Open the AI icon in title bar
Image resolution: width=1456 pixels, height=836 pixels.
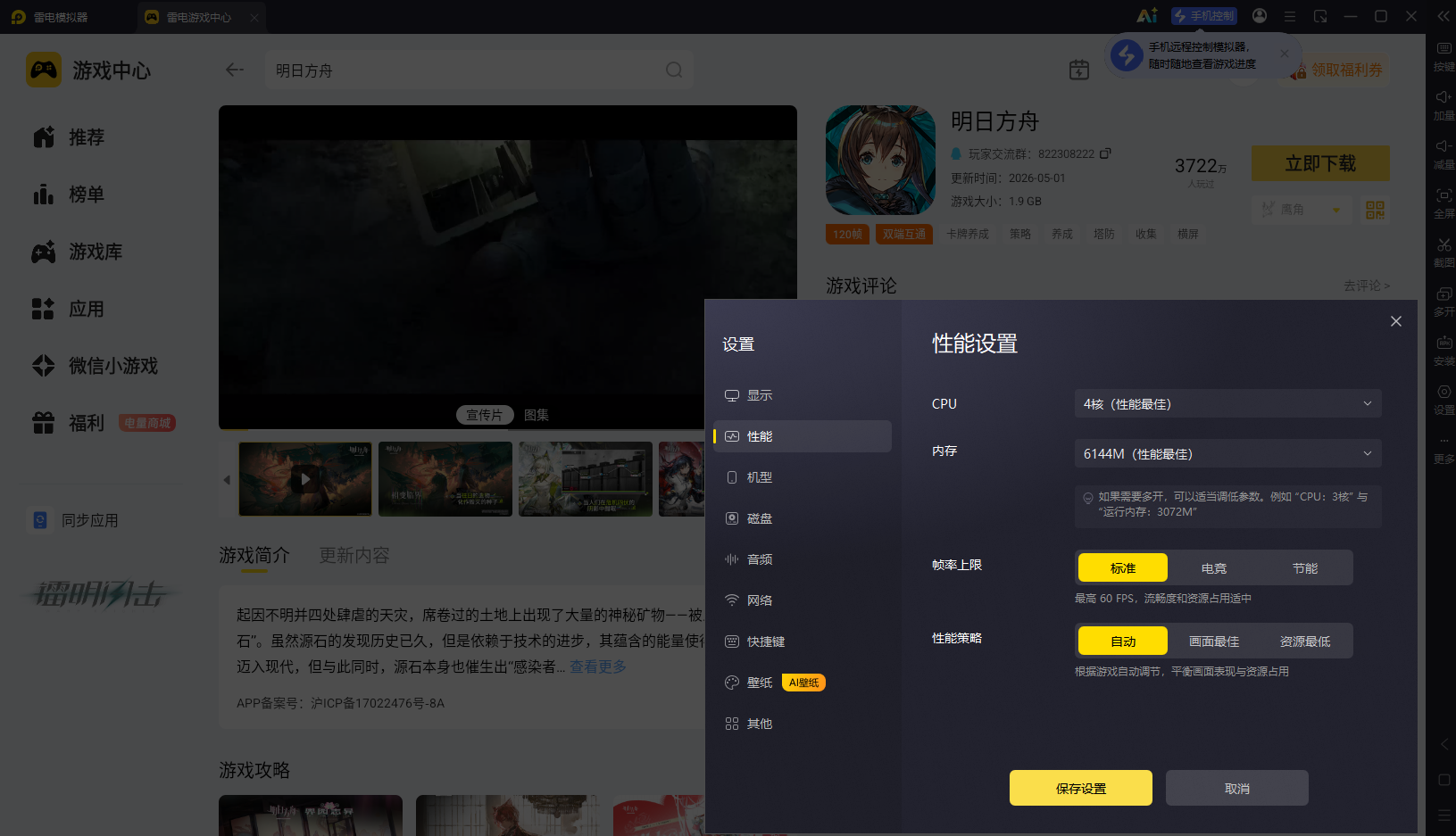1147,16
